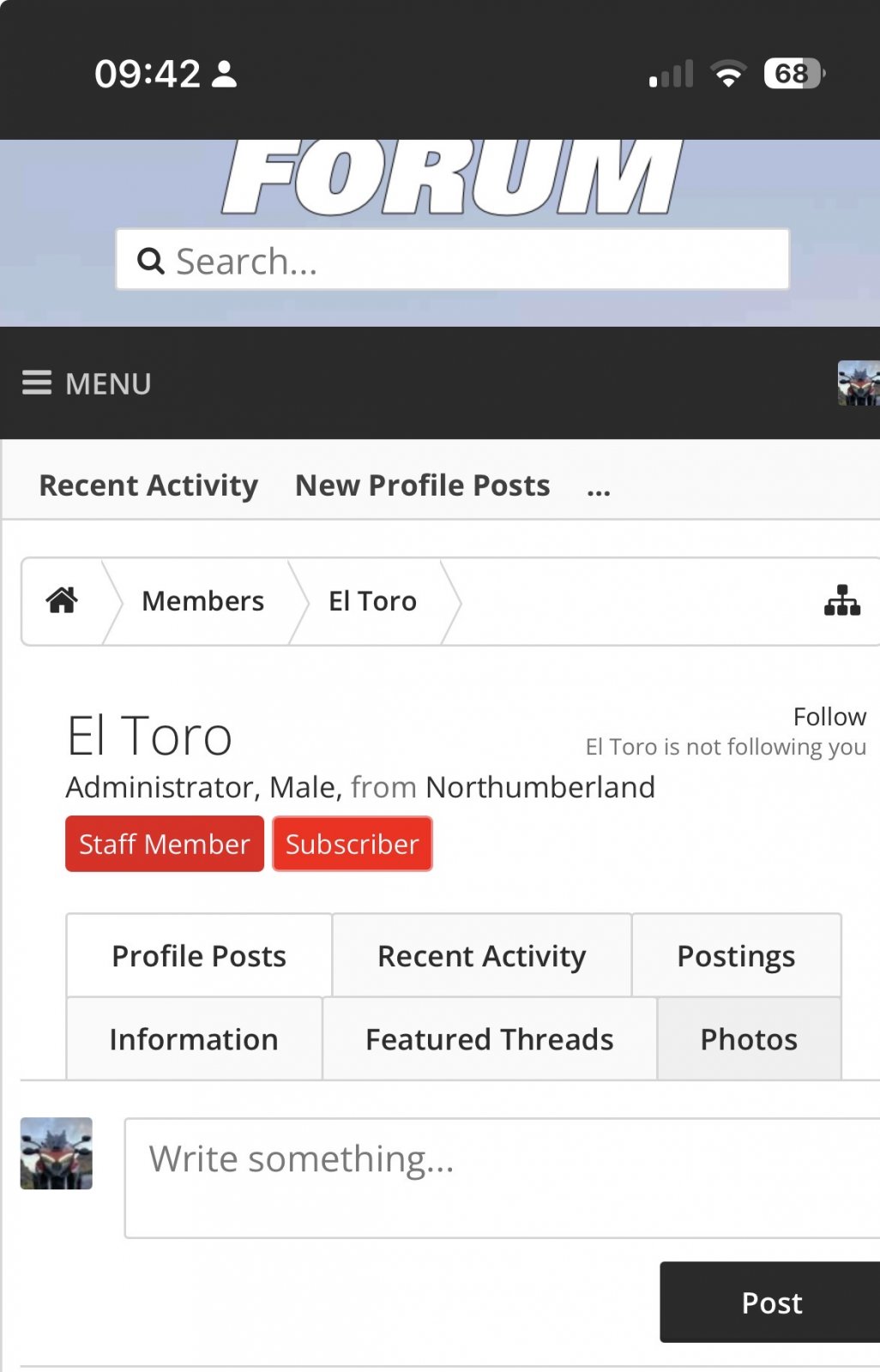
Task: Focus the Write something text box
Action: (502, 1177)
